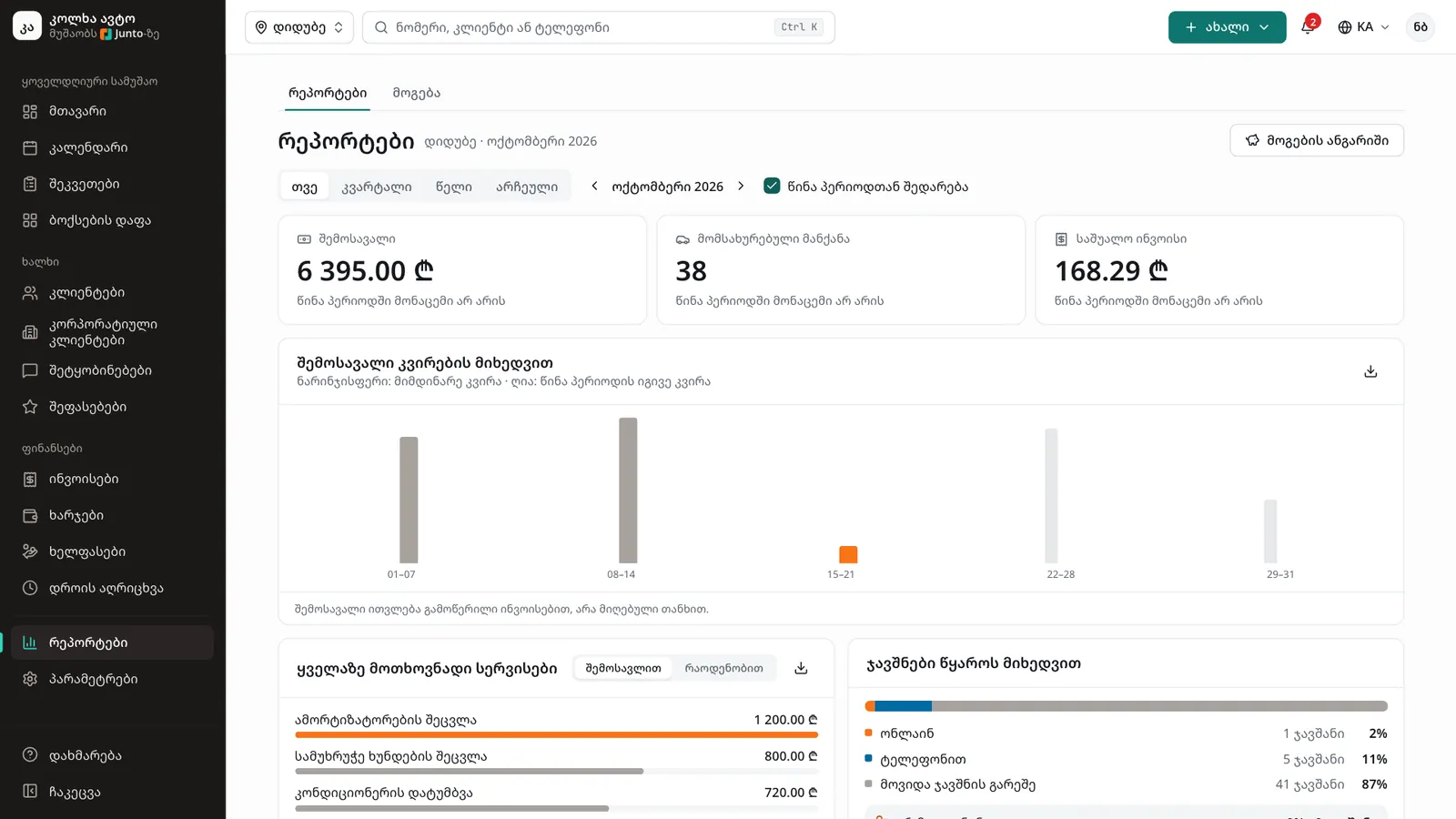Switch to რეპორტები tab
Viewport: 1456px width, 819px height.
[x=328, y=93]
